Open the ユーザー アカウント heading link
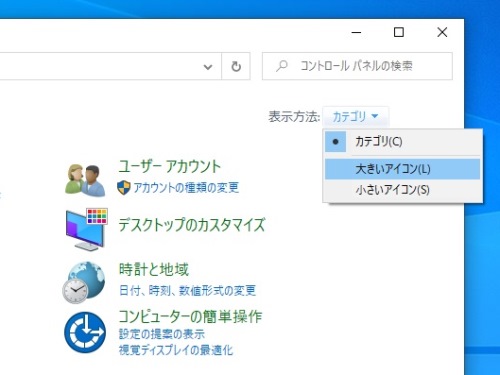500x375 pixels. [x=169, y=166]
